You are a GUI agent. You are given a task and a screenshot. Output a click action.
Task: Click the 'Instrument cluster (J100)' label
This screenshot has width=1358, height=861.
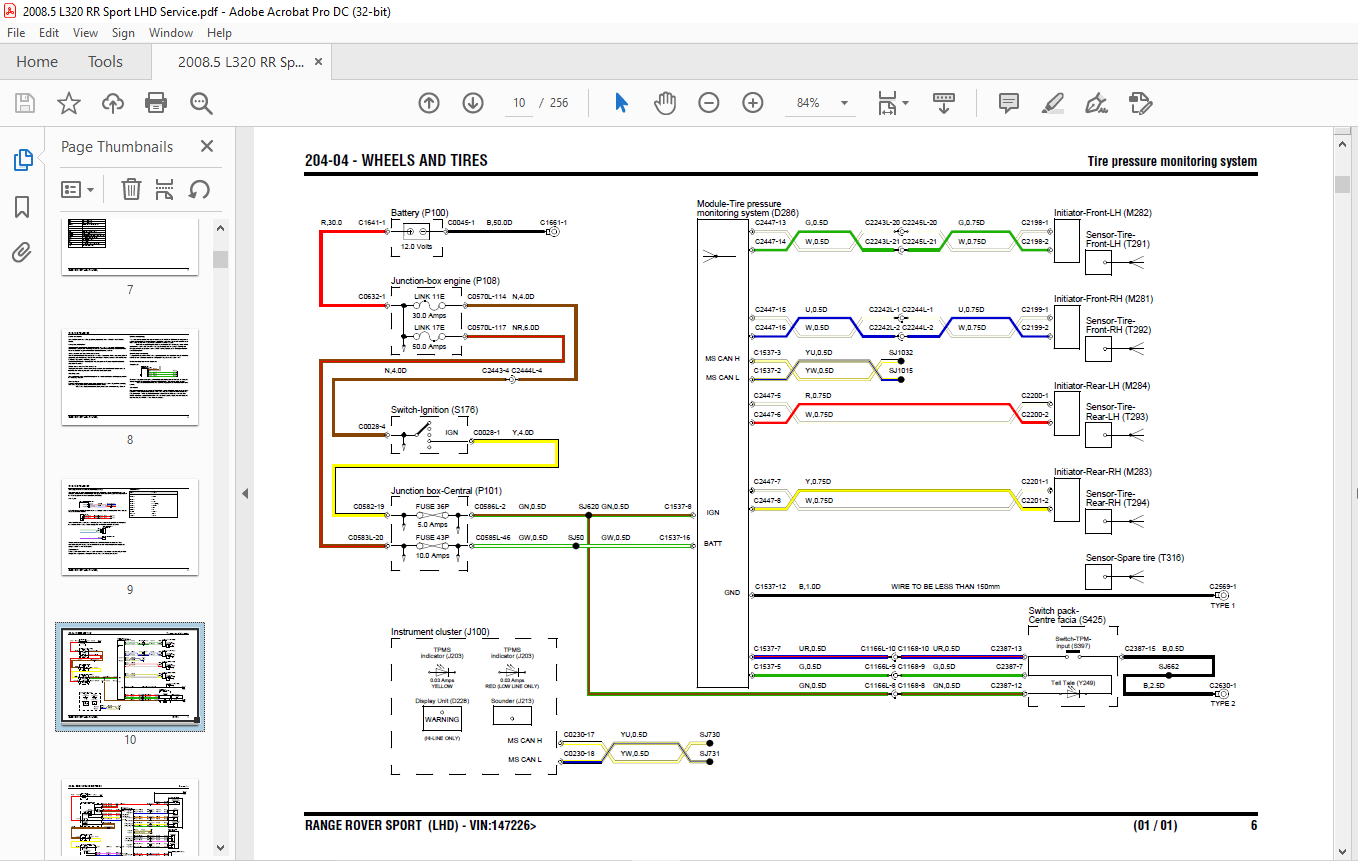tap(440, 632)
